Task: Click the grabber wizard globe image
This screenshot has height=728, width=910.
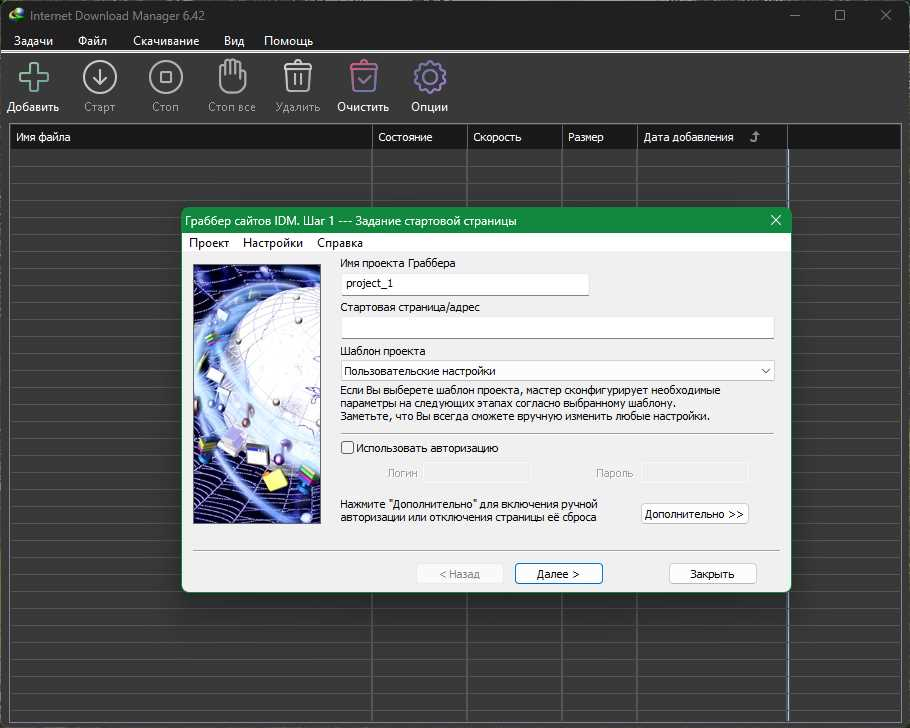Action: click(257, 394)
